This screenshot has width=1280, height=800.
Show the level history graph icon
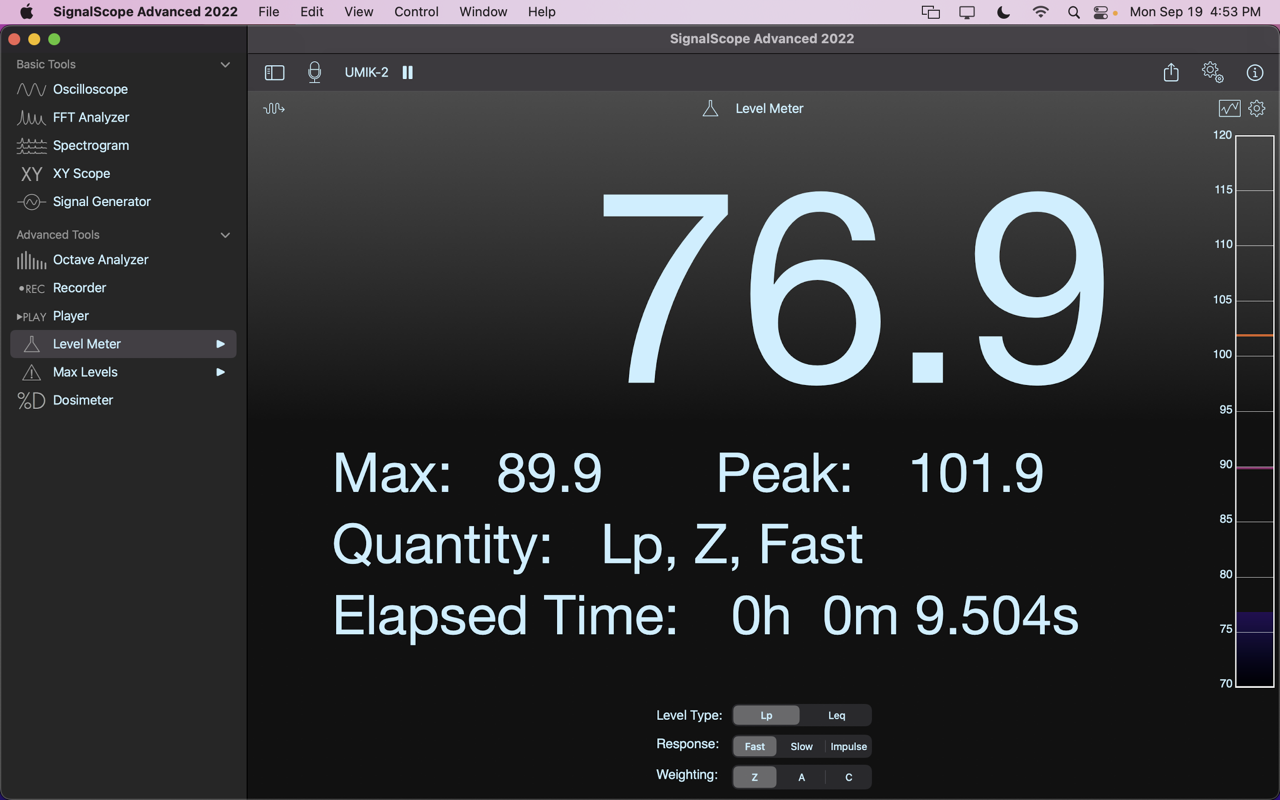[x=1229, y=108]
